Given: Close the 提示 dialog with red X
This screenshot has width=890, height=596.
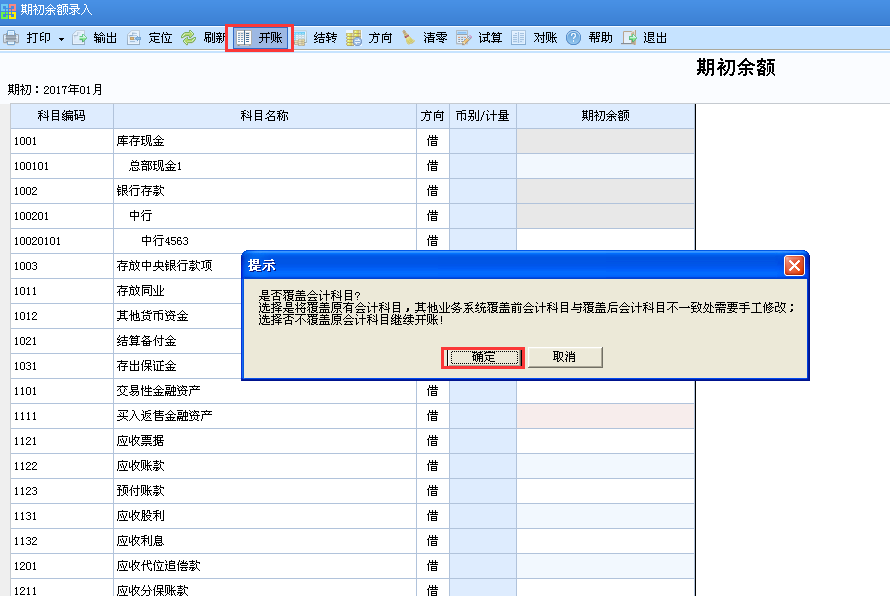Looking at the screenshot, I should tap(794, 265).
